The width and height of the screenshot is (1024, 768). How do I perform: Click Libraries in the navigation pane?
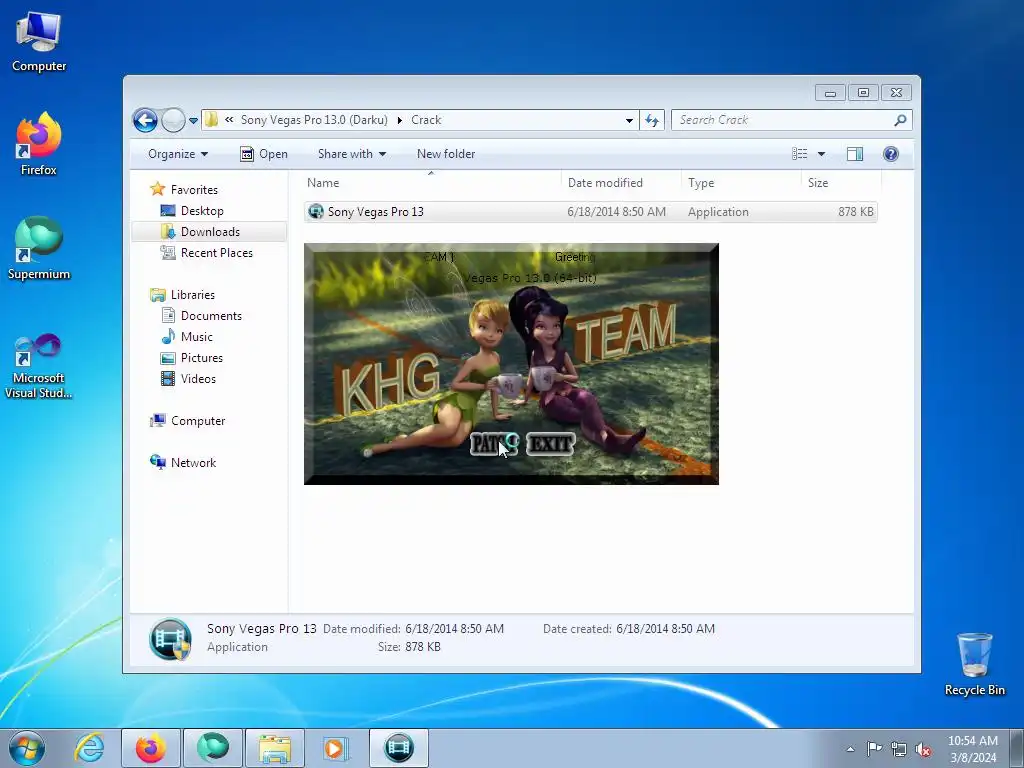coord(193,295)
